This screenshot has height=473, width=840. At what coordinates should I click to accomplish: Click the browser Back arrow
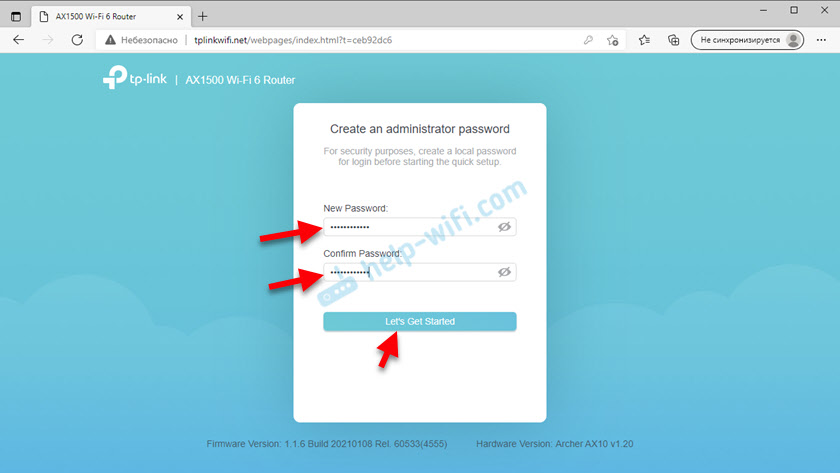pyautogui.click(x=19, y=40)
